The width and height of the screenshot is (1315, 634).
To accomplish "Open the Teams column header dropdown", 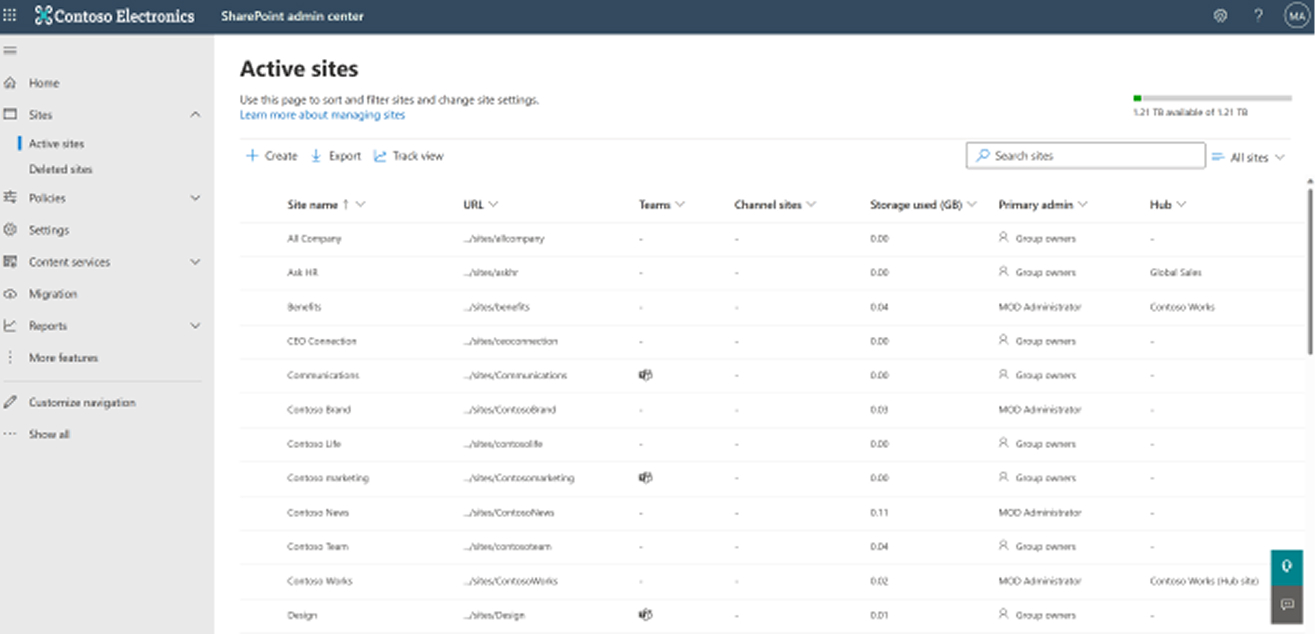I will tap(680, 205).
